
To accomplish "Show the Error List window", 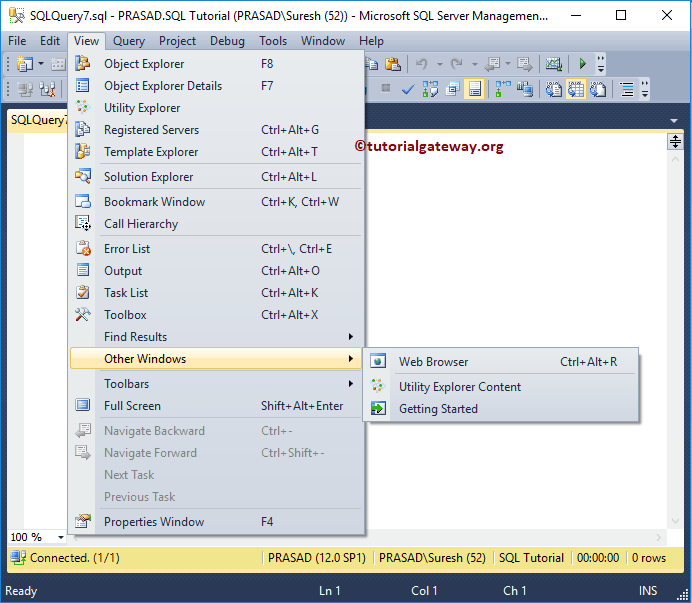I will (217, 249).
